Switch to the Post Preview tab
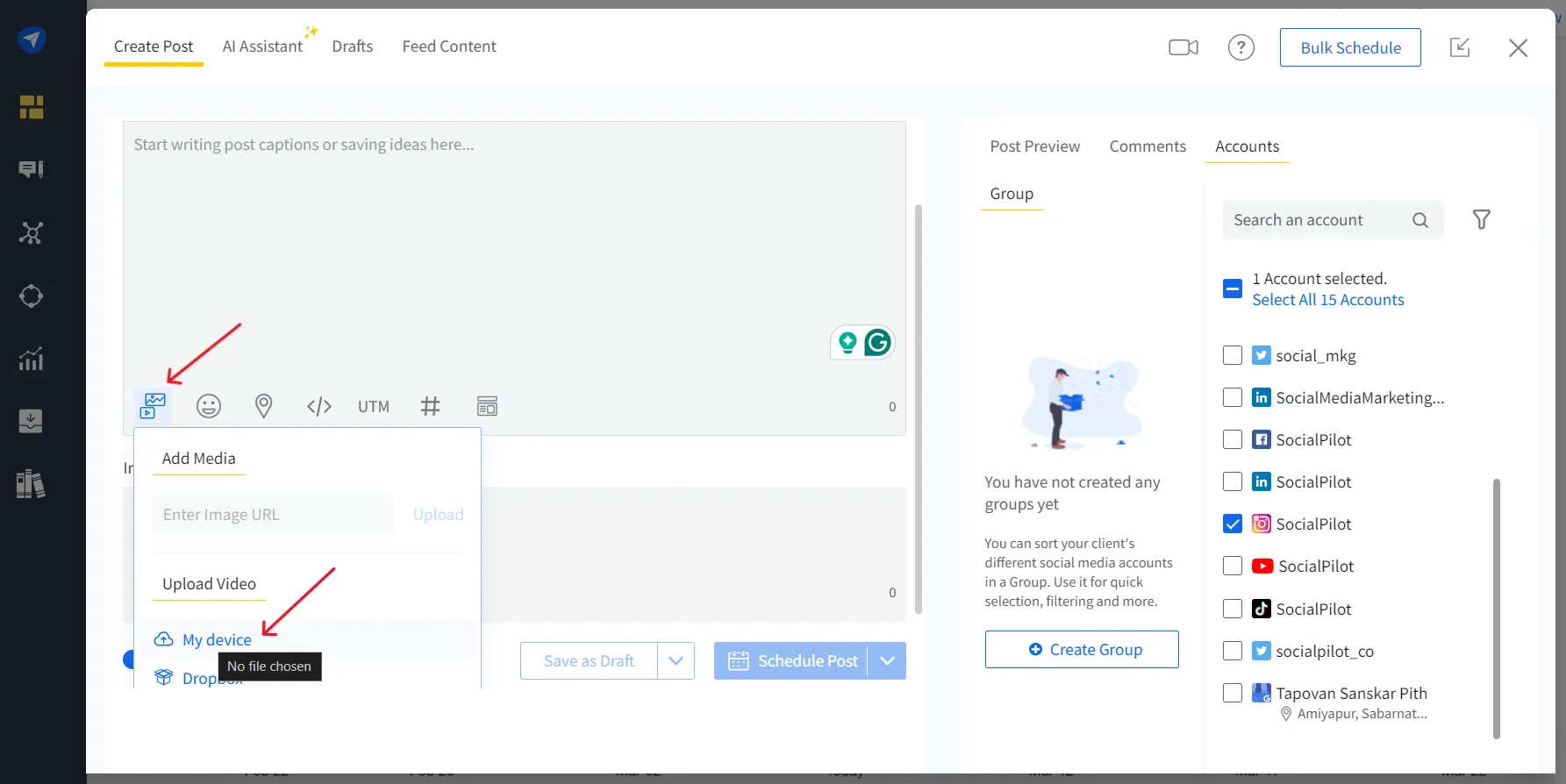This screenshot has height=784, width=1566. 1035,146
